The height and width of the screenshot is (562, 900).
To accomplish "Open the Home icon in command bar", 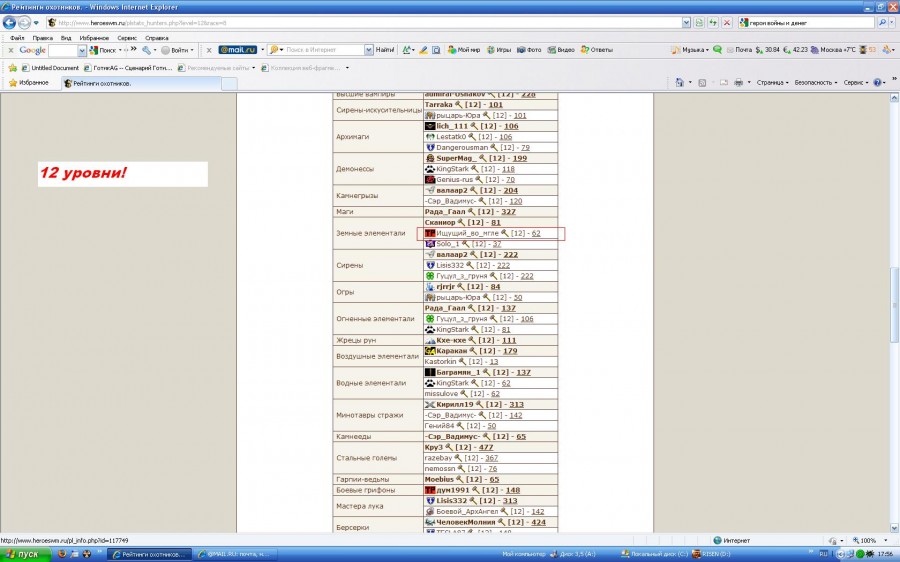I will click(680, 83).
